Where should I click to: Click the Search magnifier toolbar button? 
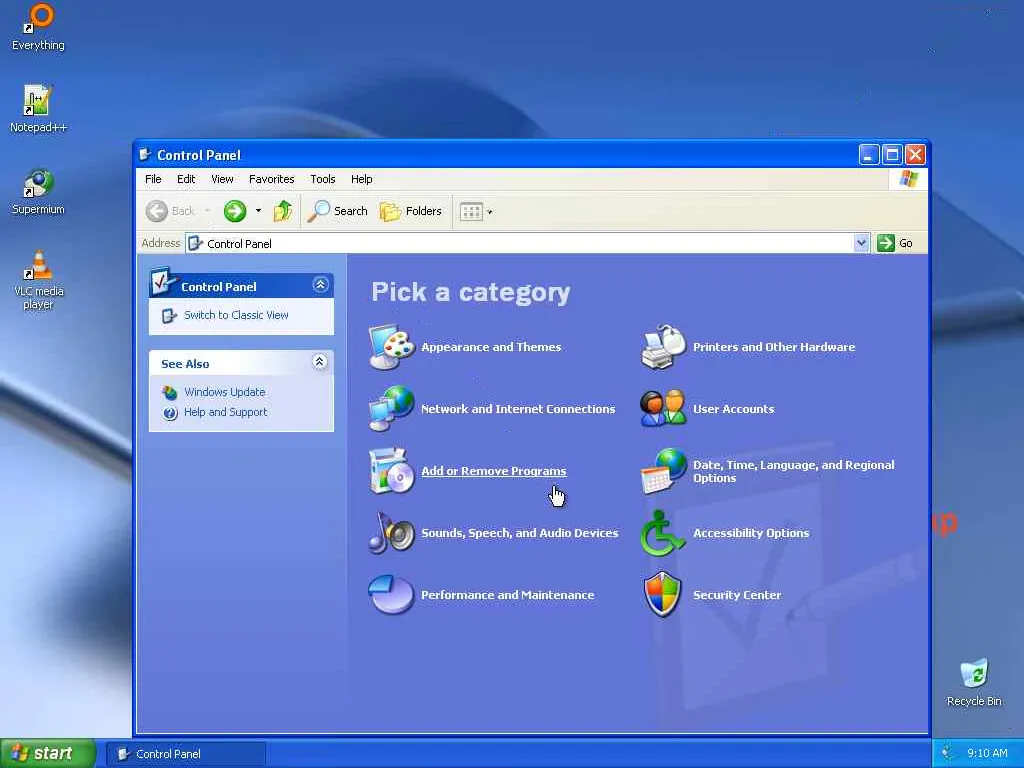pos(338,211)
